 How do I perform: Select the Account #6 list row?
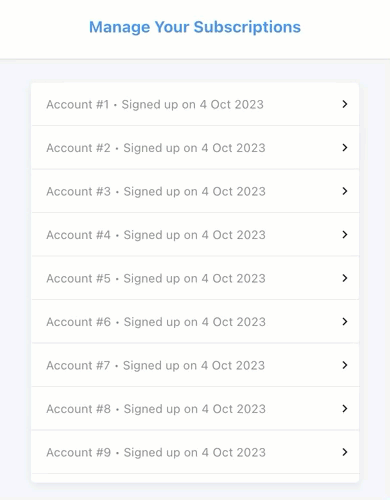click(x=195, y=322)
